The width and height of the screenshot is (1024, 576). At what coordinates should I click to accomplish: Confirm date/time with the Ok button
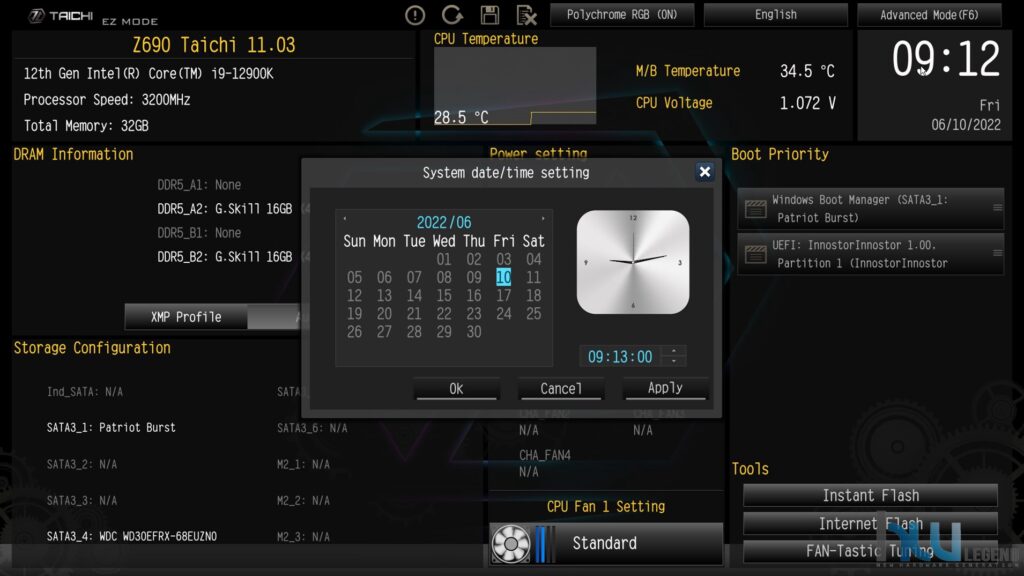pos(456,389)
